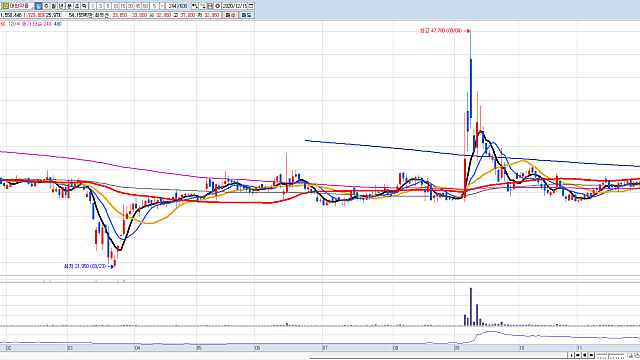Switch chart to weekly (주) period

point(46,6)
